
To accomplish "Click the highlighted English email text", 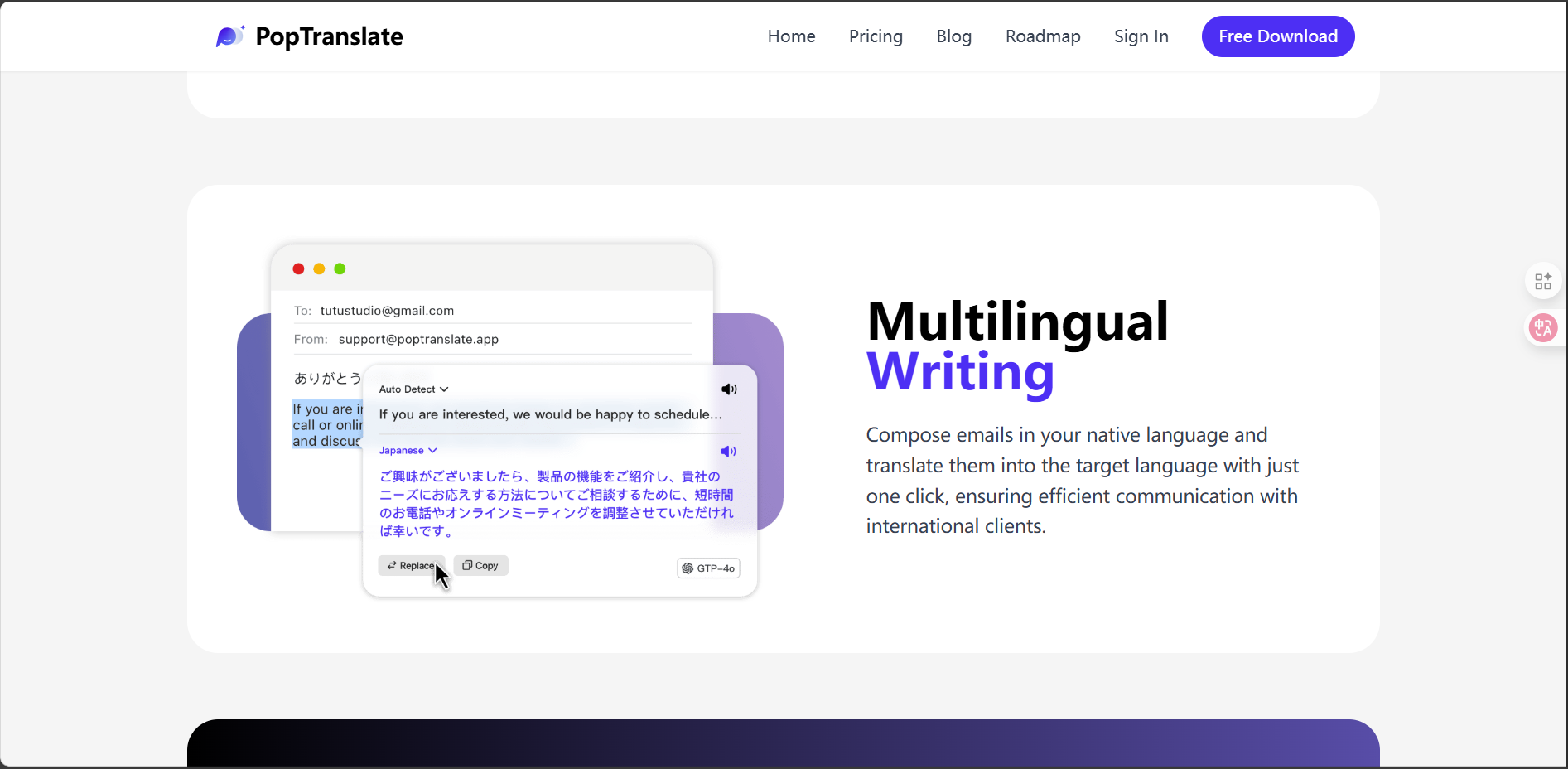I will point(327,425).
